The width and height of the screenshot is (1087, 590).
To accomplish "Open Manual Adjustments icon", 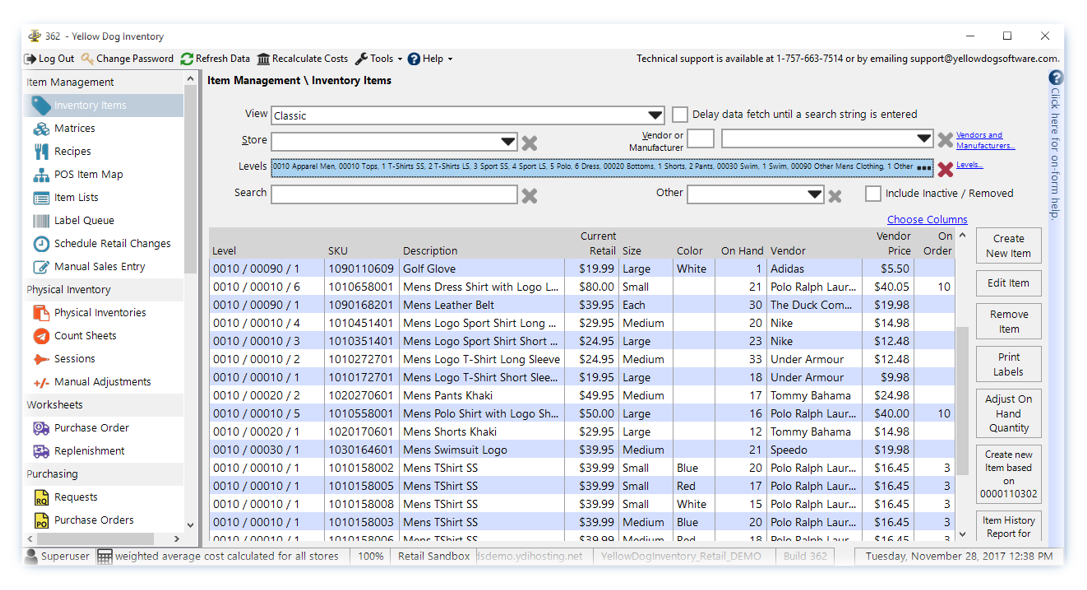I will 42,382.
